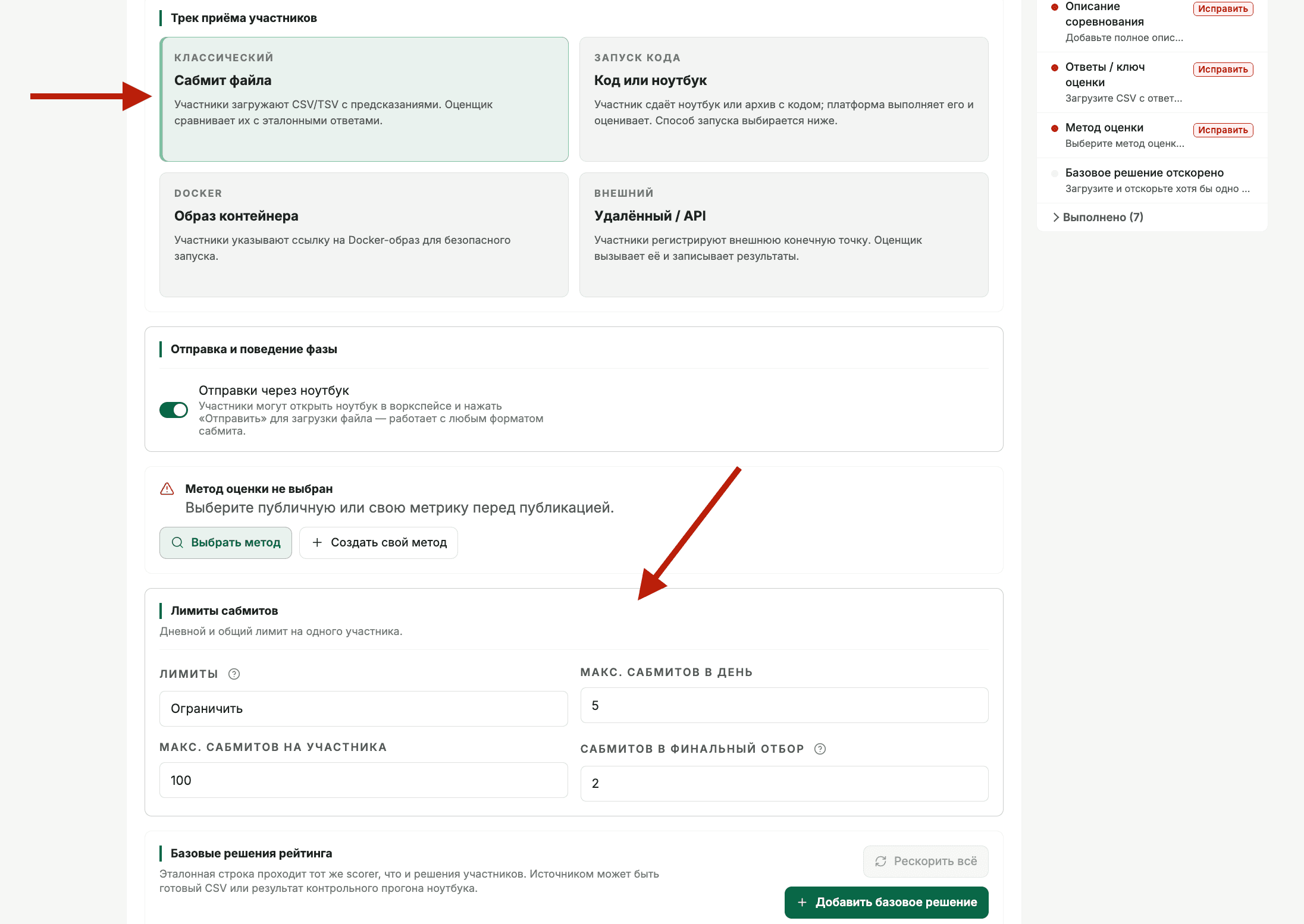Viewport: 1304px width, 924px height.
Task: Click the refresh icon in Рескорить всё
Action: [880, 861]
